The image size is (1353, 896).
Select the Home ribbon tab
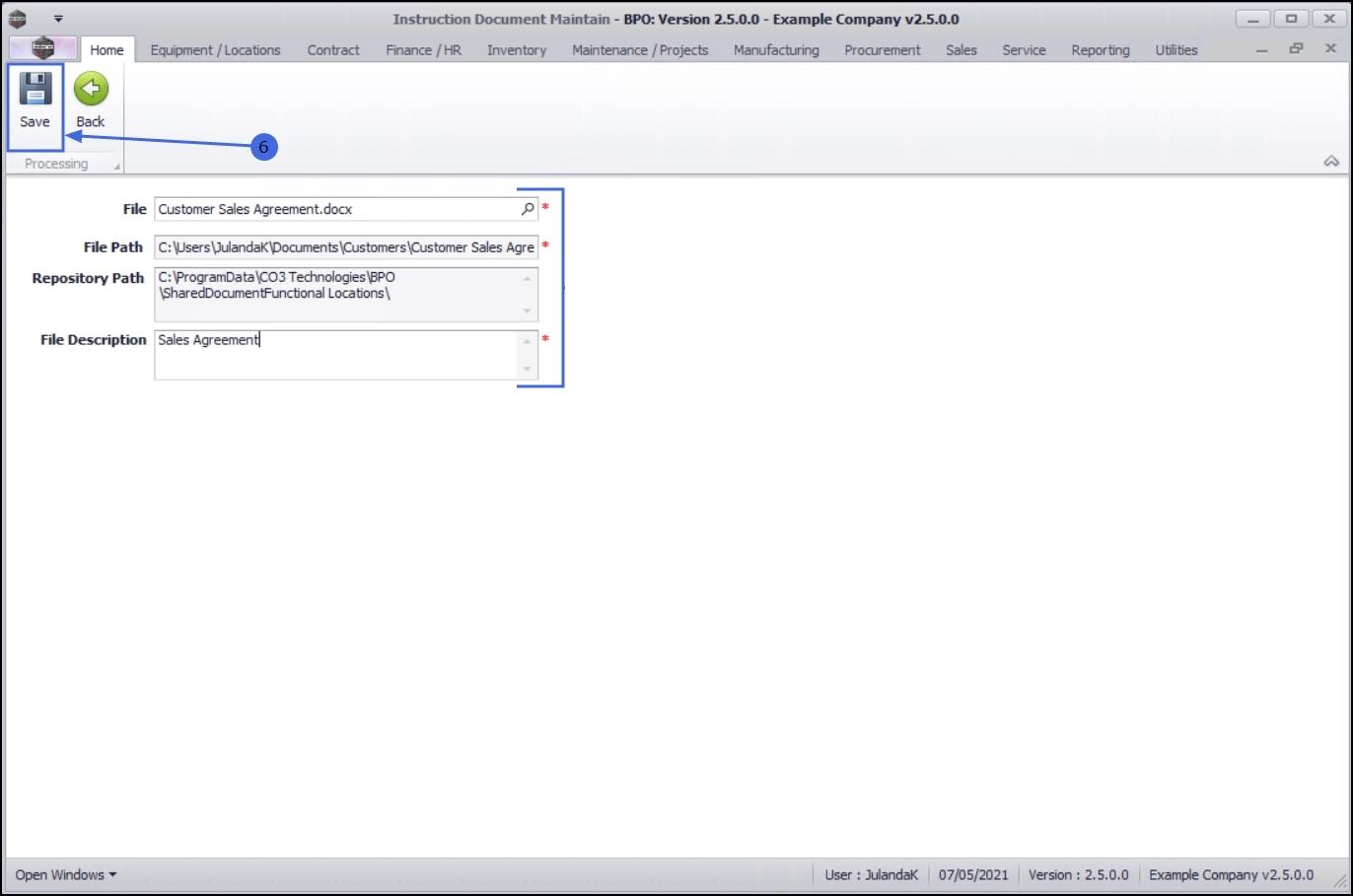click(x=107, y=49)
